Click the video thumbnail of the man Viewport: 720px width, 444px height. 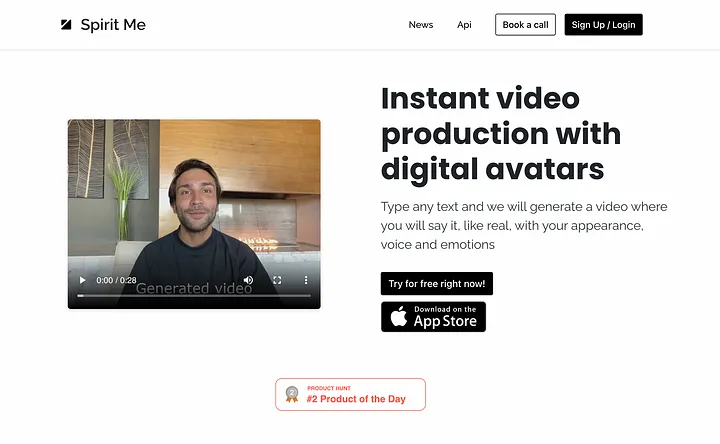tap(194, 197)
